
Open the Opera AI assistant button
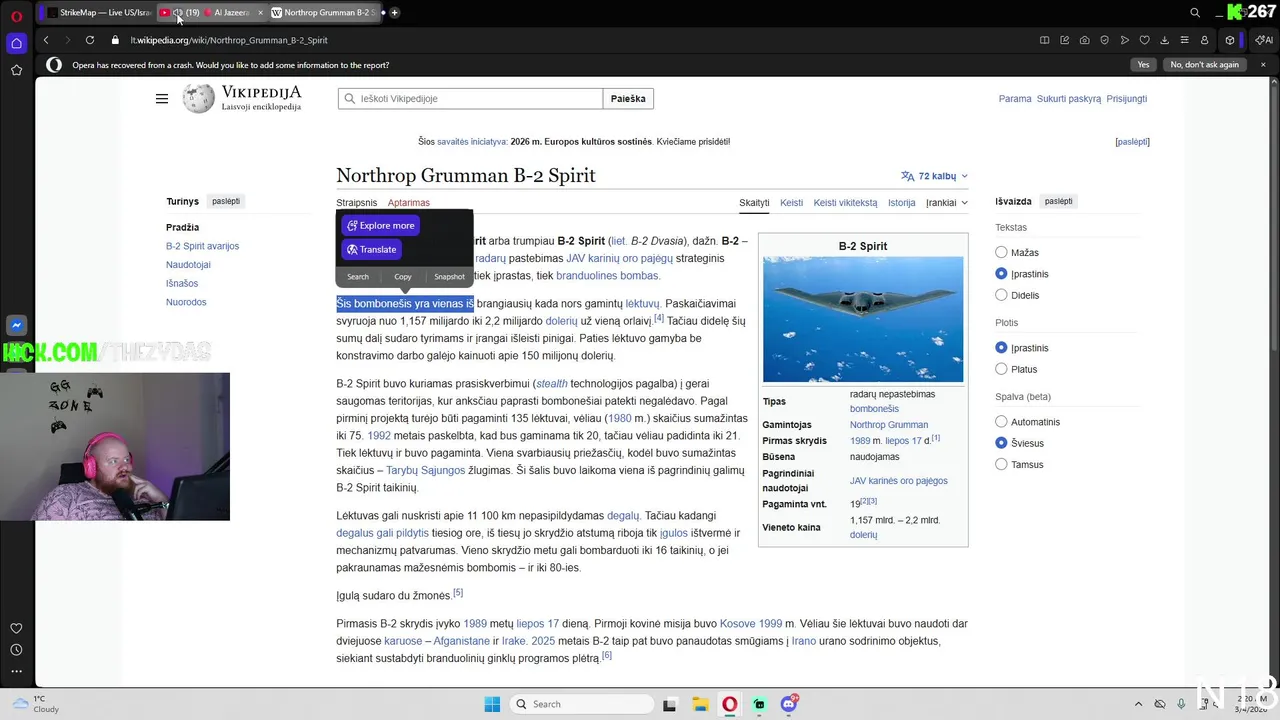click(x=1263, y=40)
